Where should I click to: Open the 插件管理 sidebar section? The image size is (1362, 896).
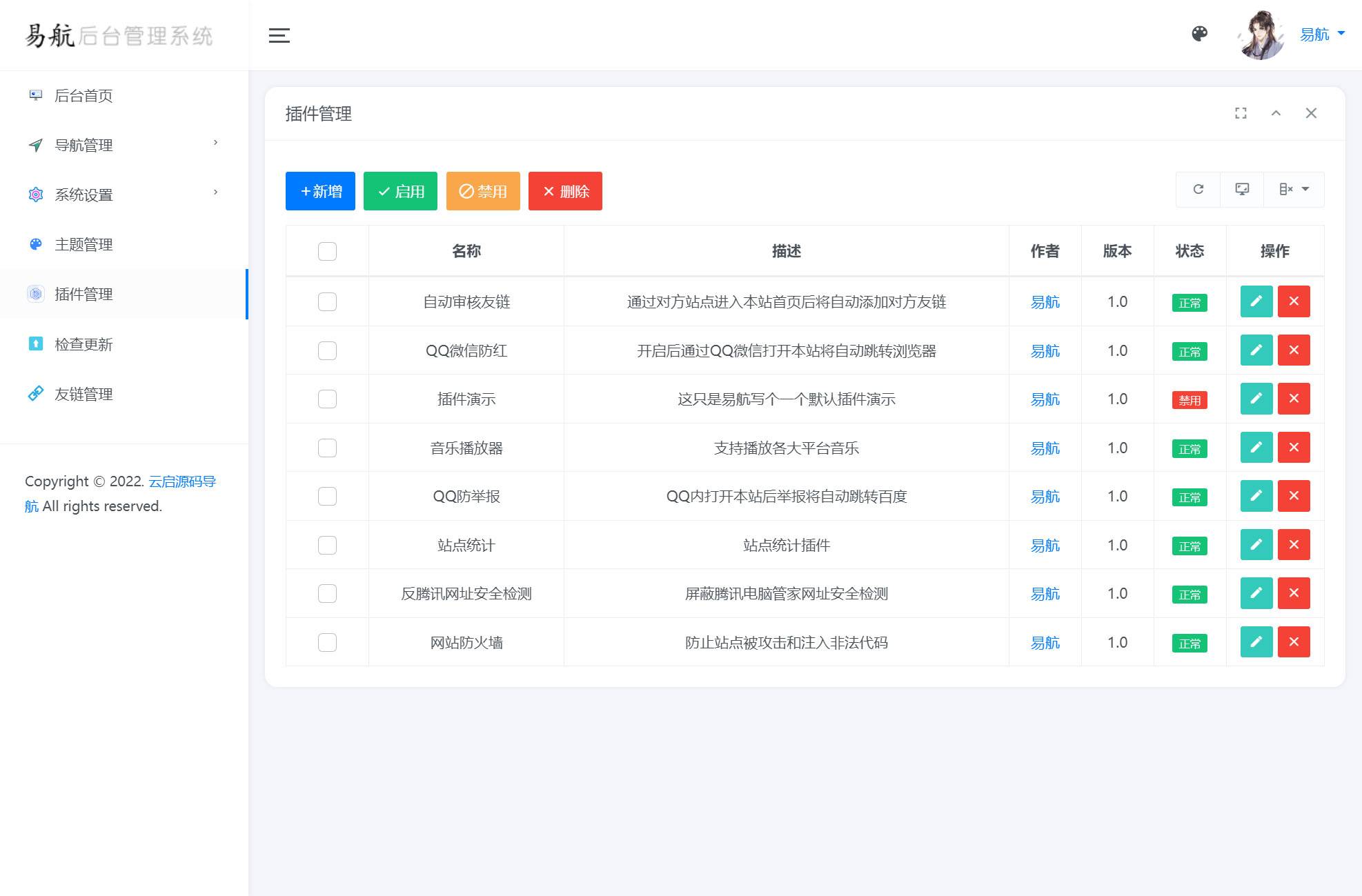(84, 295)
